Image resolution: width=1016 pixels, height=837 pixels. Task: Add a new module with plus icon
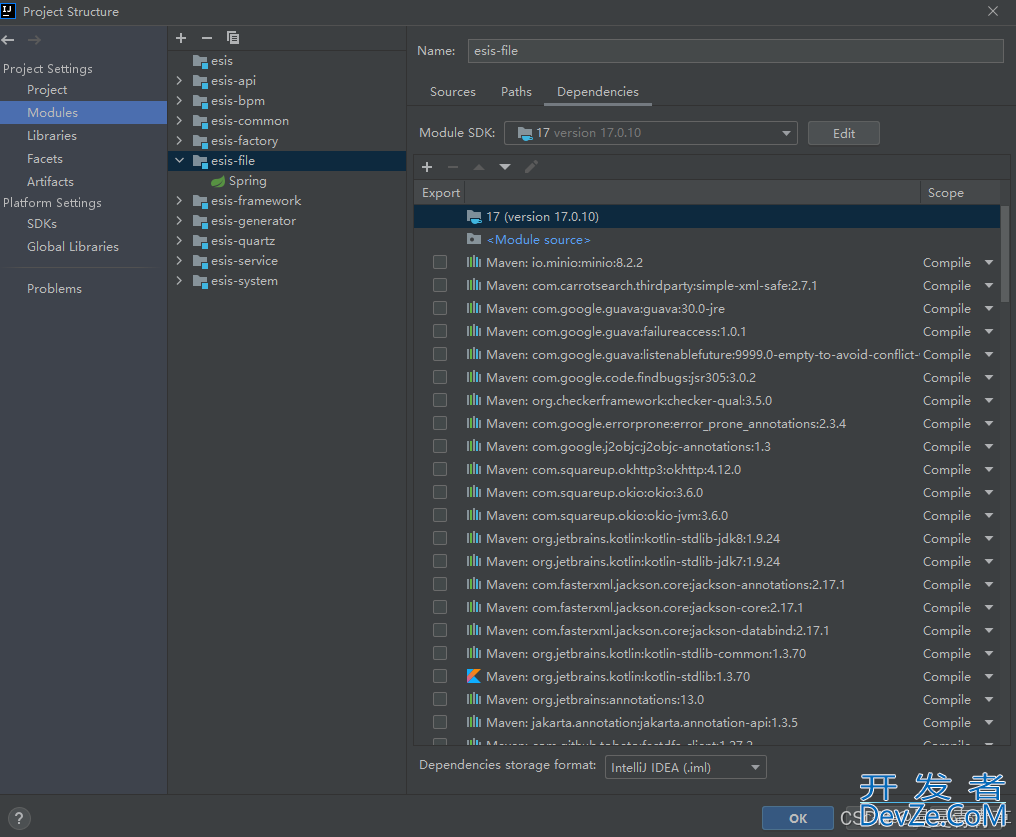point(181,38)
